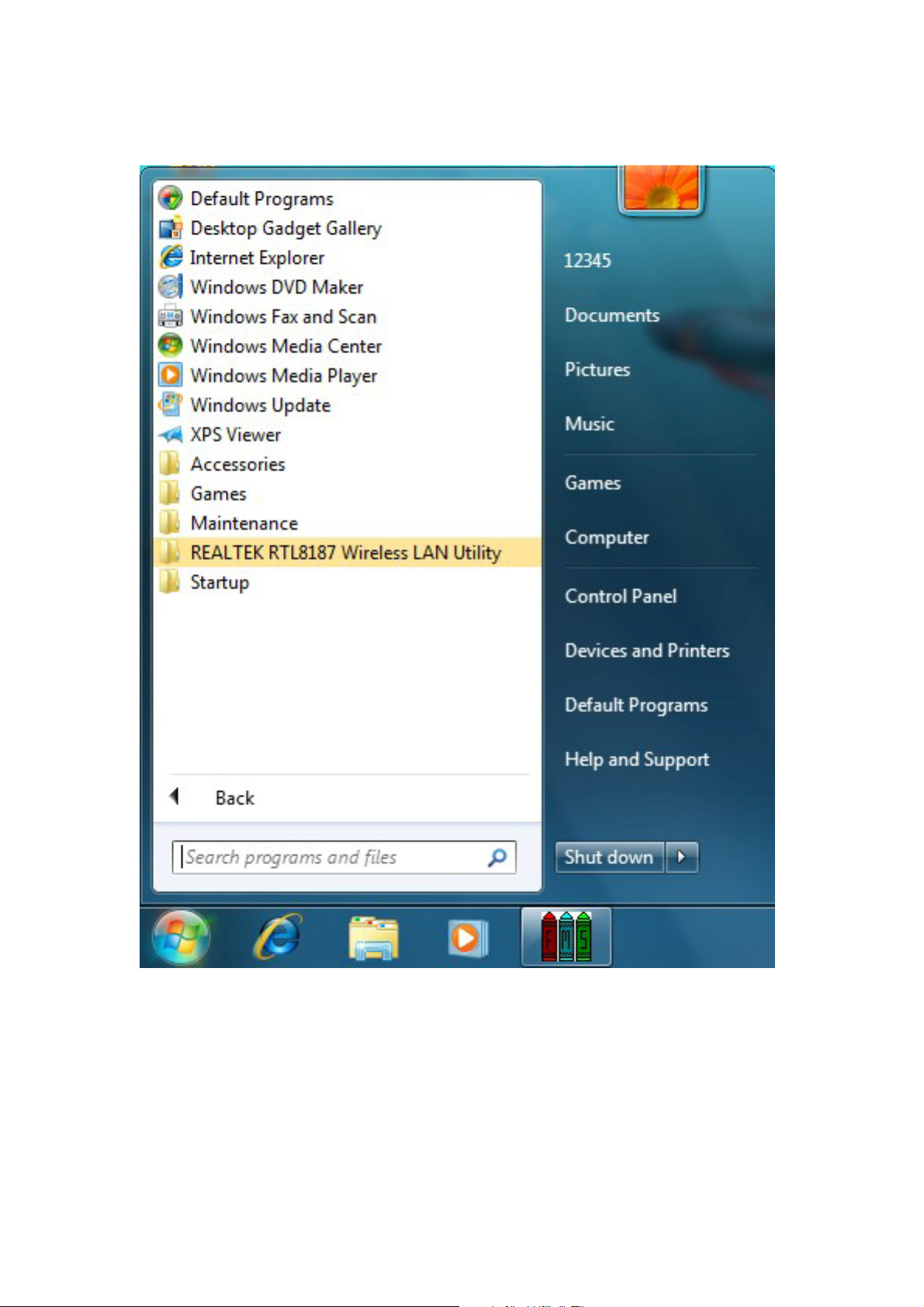This screenshot has height=1307, width=924.
Task: Click the Default Programs icon in programs list
Action: [171, 199]
